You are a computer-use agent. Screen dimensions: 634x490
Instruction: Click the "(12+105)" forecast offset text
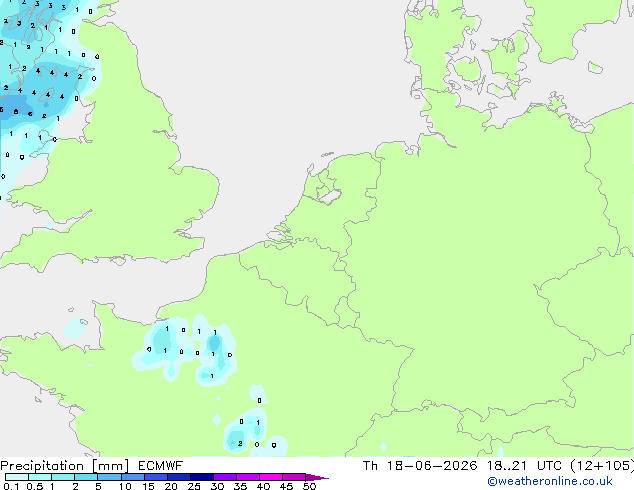point(602,466)
